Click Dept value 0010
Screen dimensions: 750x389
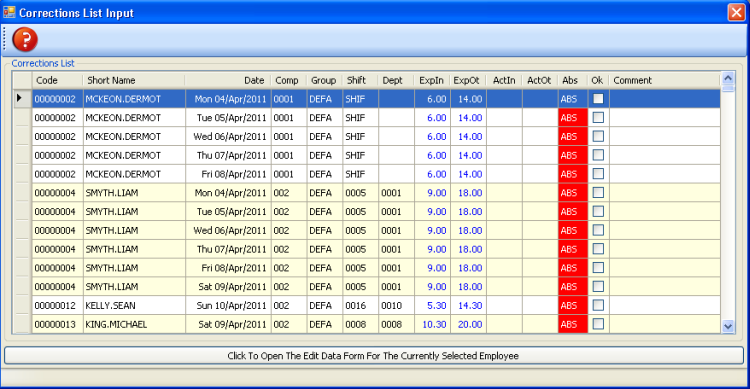click(x=396, y=305)
